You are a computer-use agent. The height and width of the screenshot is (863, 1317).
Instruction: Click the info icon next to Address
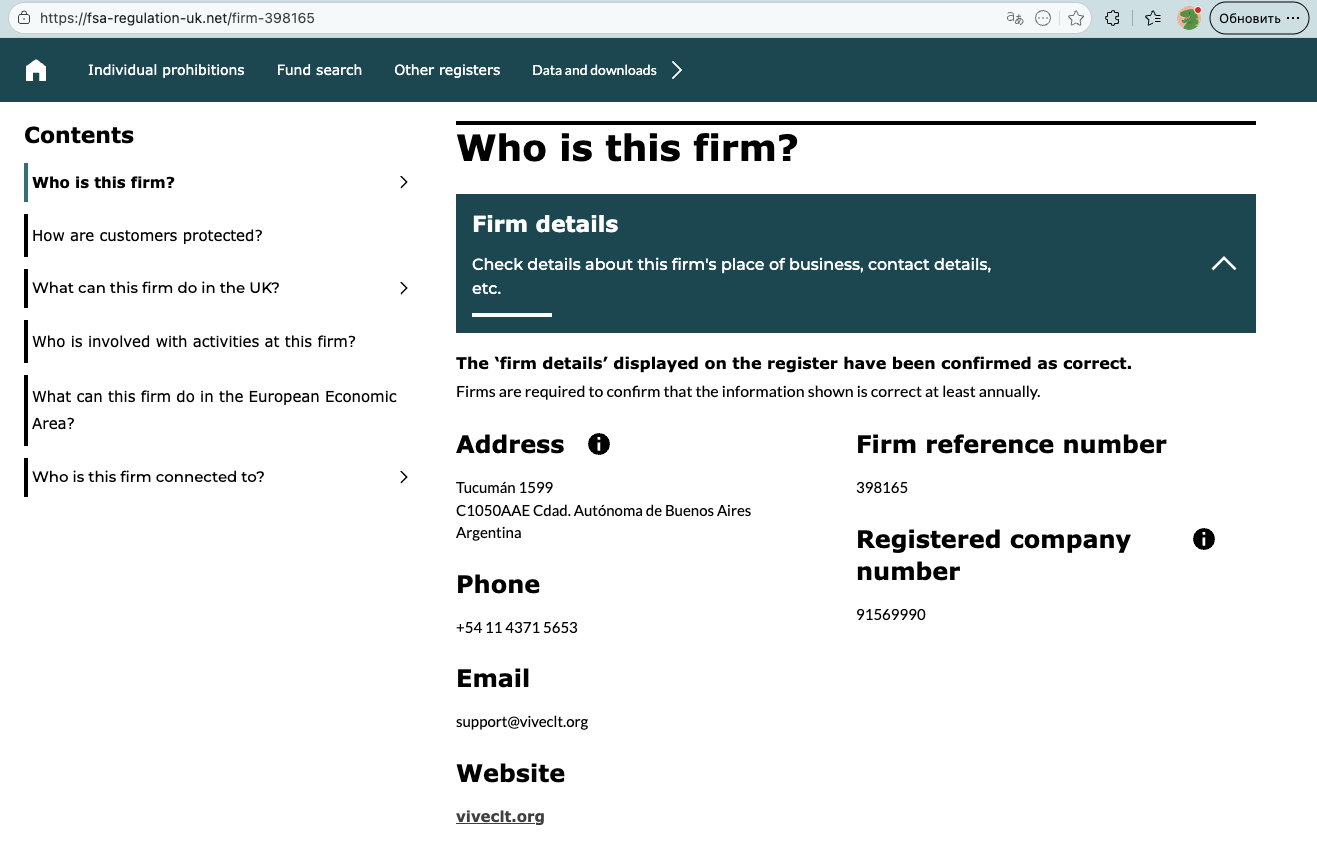(599, 444)
